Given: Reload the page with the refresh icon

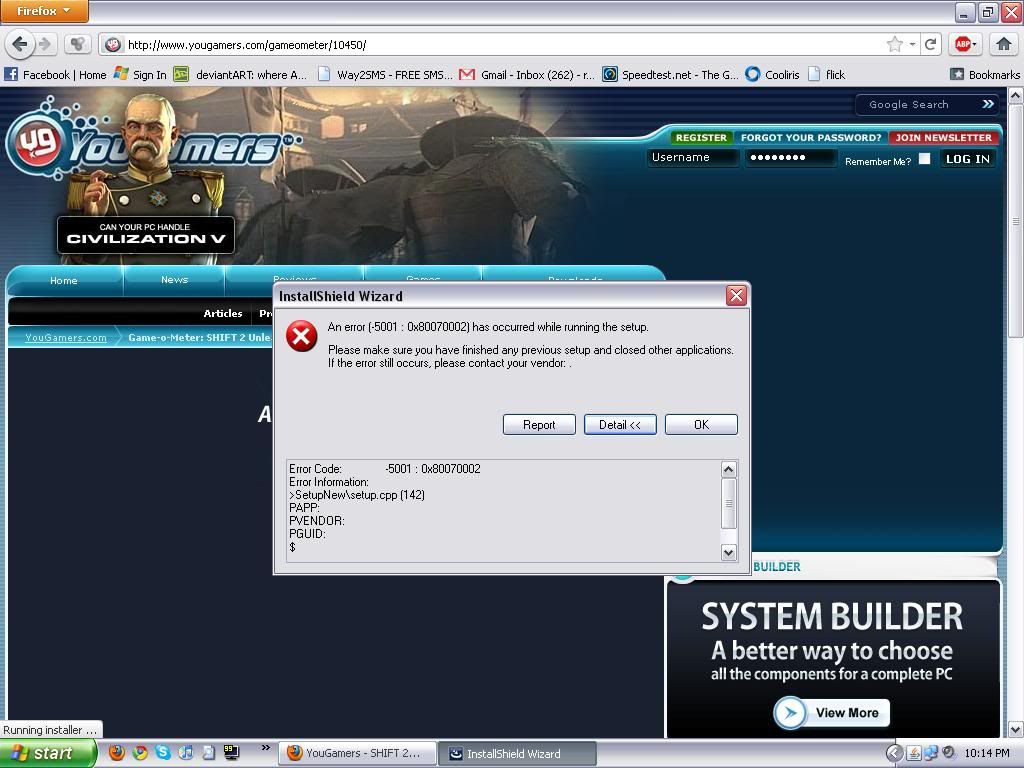Looking at the screenshot, I should 930,44.
